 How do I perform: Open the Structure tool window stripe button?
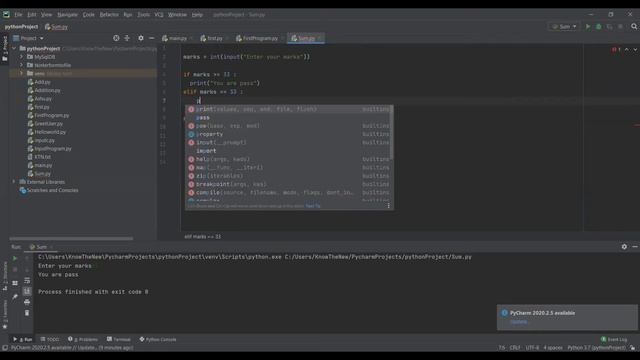click(5, 276)
